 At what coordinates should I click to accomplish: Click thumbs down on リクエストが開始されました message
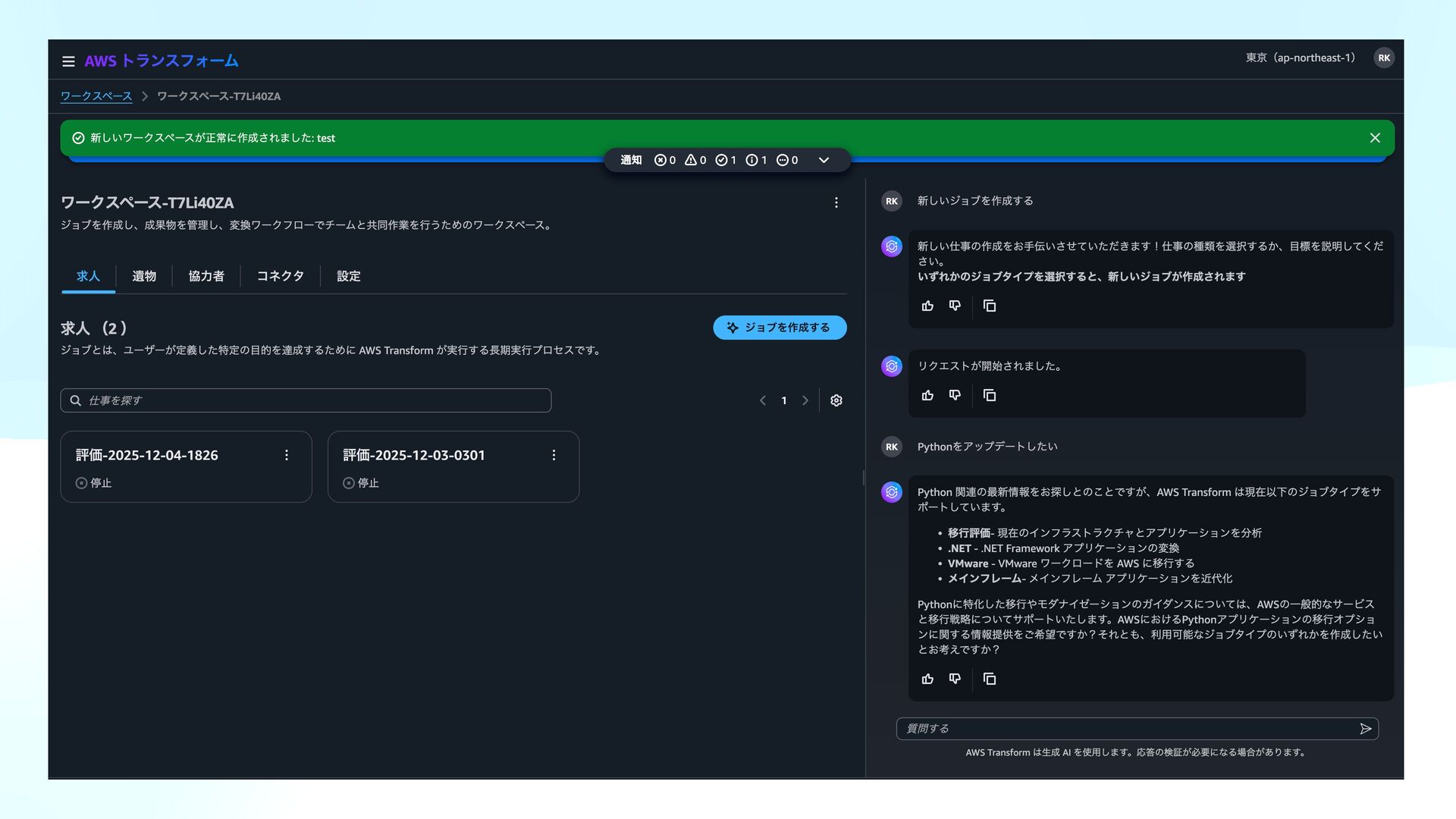pyautogui.click(x=955, y=395)
